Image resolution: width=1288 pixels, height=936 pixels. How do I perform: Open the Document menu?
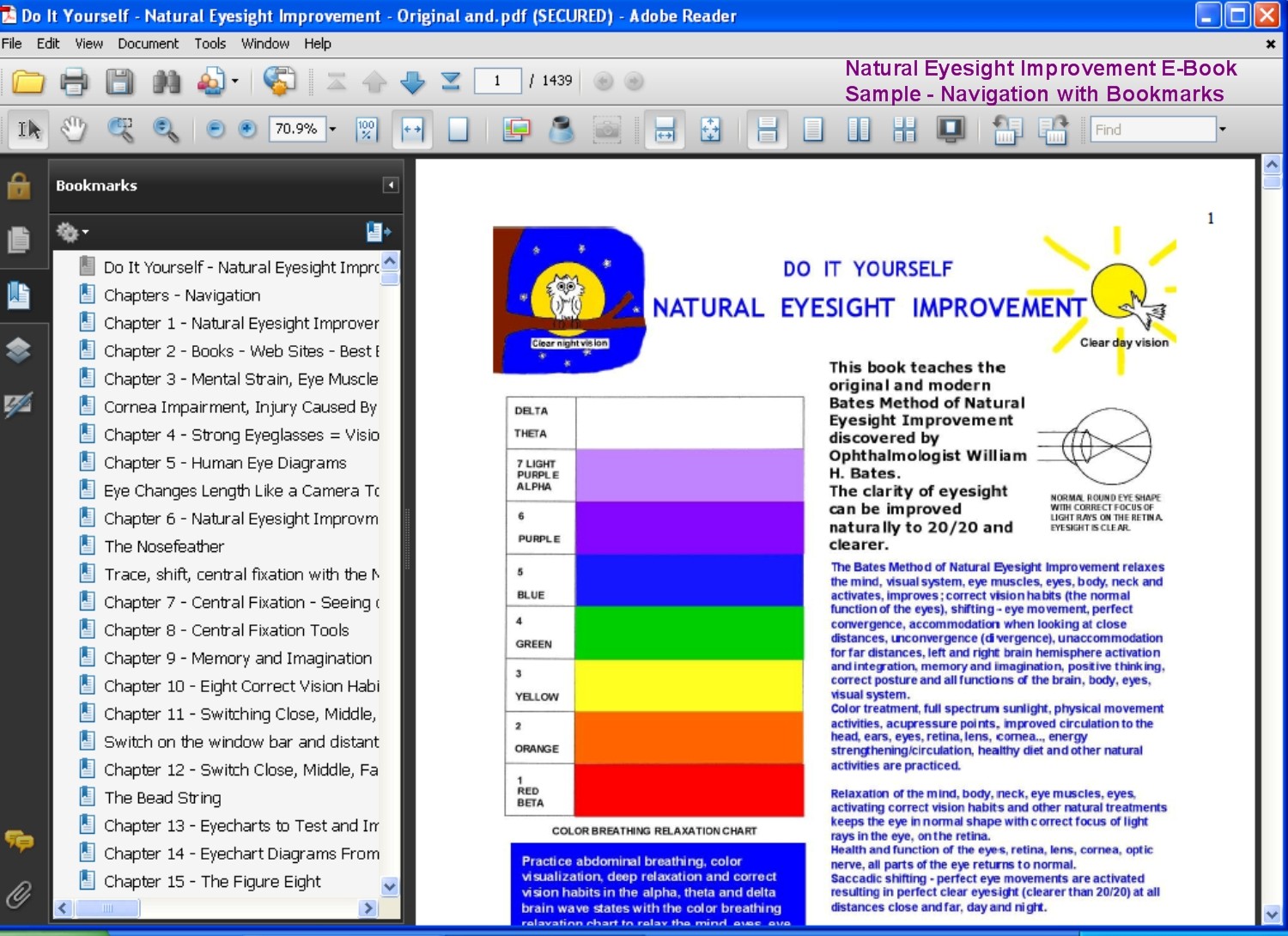pyautogui.click(x=149, y=44)
